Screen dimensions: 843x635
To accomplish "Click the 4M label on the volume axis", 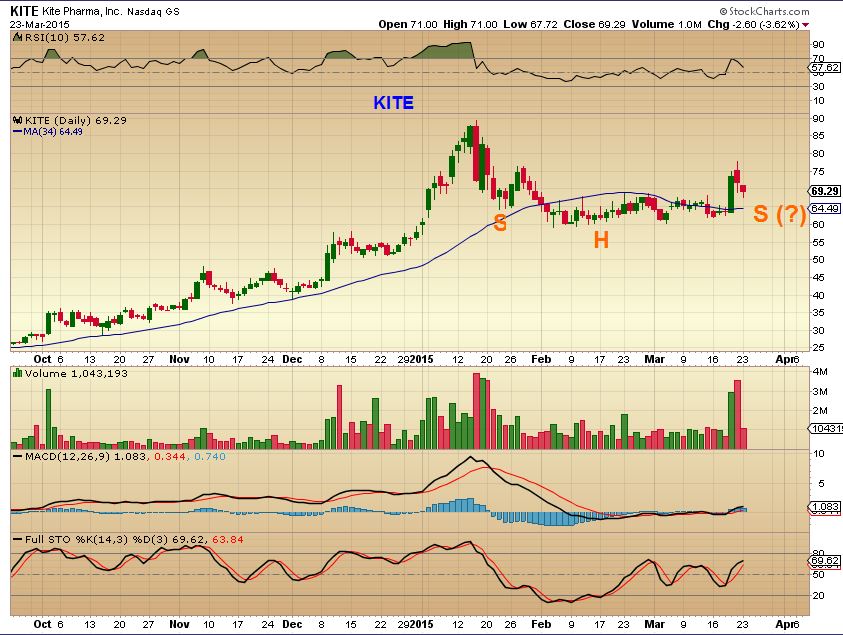I will click(x=820, y=372).
